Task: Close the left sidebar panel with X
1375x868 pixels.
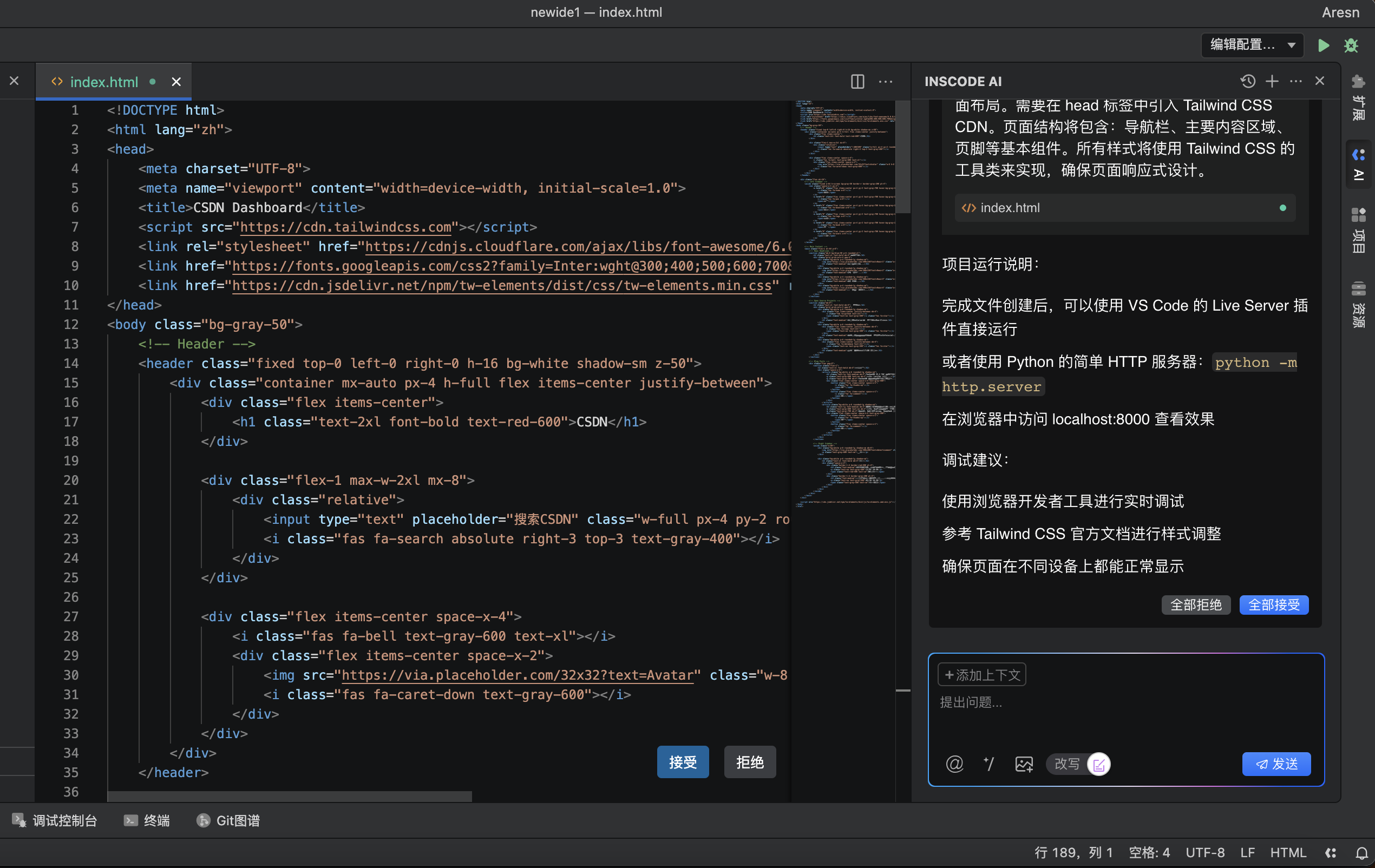Action: click(14, 81)
